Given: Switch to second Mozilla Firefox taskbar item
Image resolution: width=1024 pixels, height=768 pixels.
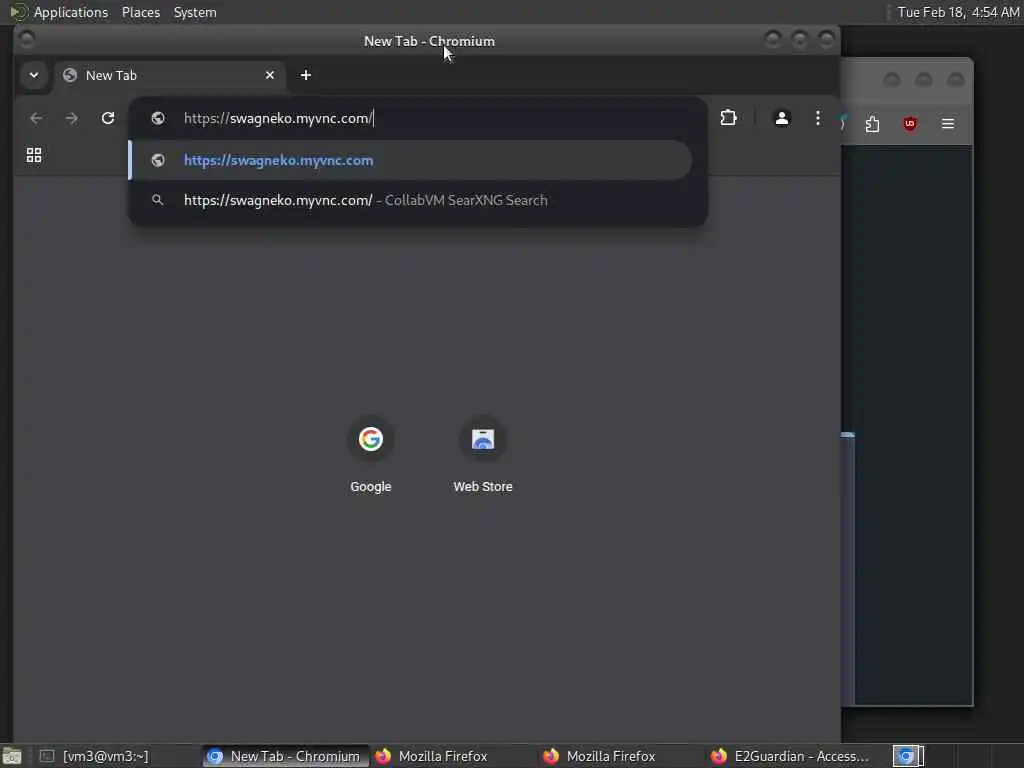Looking at the screenshot, I should [x=622, y=756].
